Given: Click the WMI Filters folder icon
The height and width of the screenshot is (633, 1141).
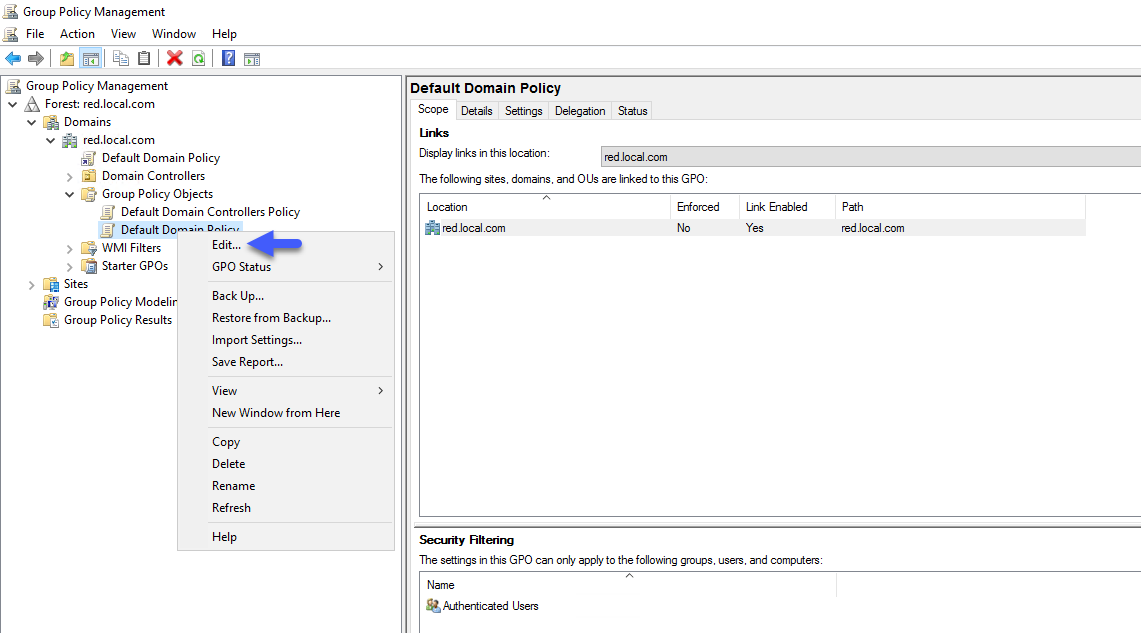Looking at the screenshot, I should 89,248.
